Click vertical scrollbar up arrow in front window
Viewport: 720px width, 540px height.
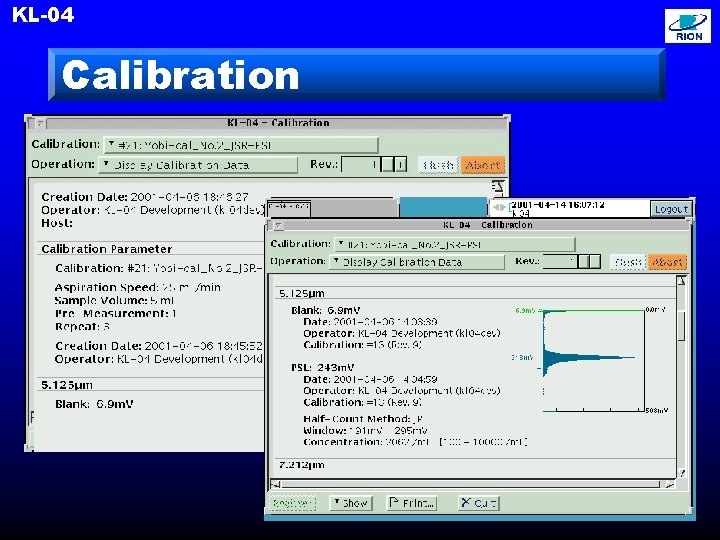(x=682, y=281)
